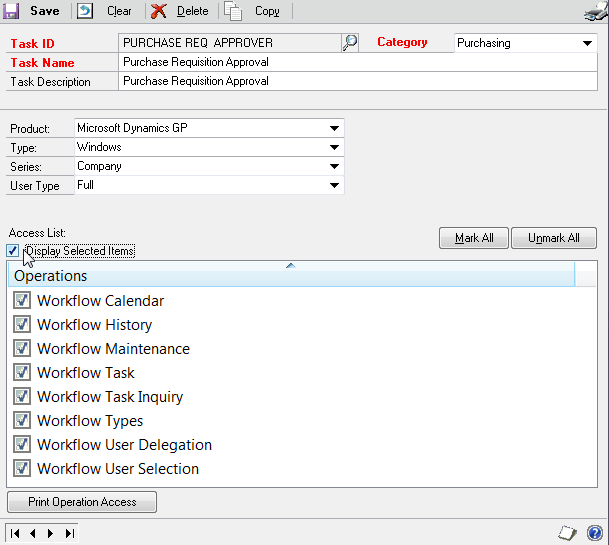Open the Product dropdown list
This screenshot has height=545, width=609.
pos(333,128)
